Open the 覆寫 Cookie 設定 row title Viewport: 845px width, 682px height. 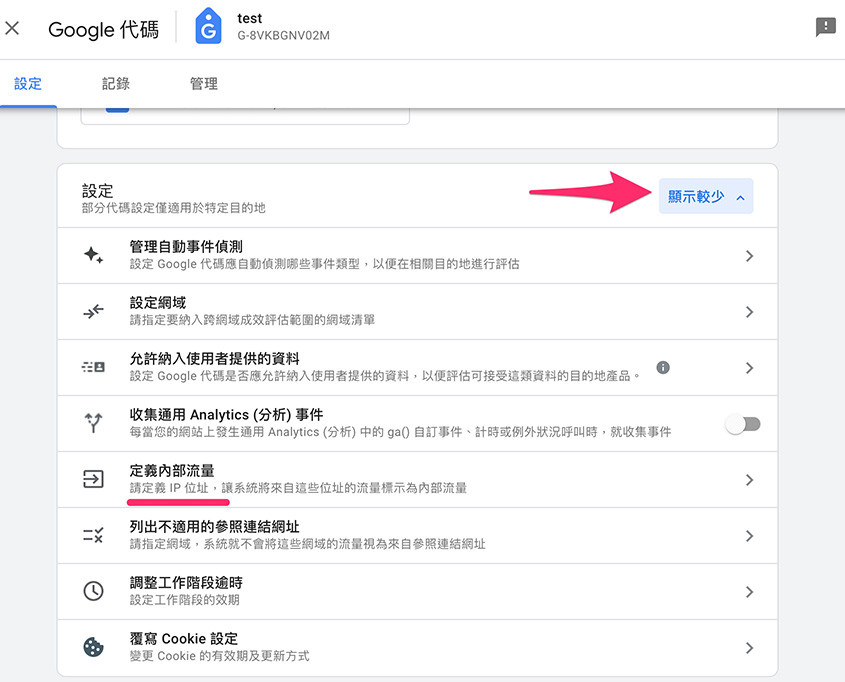tap(184, 639)
